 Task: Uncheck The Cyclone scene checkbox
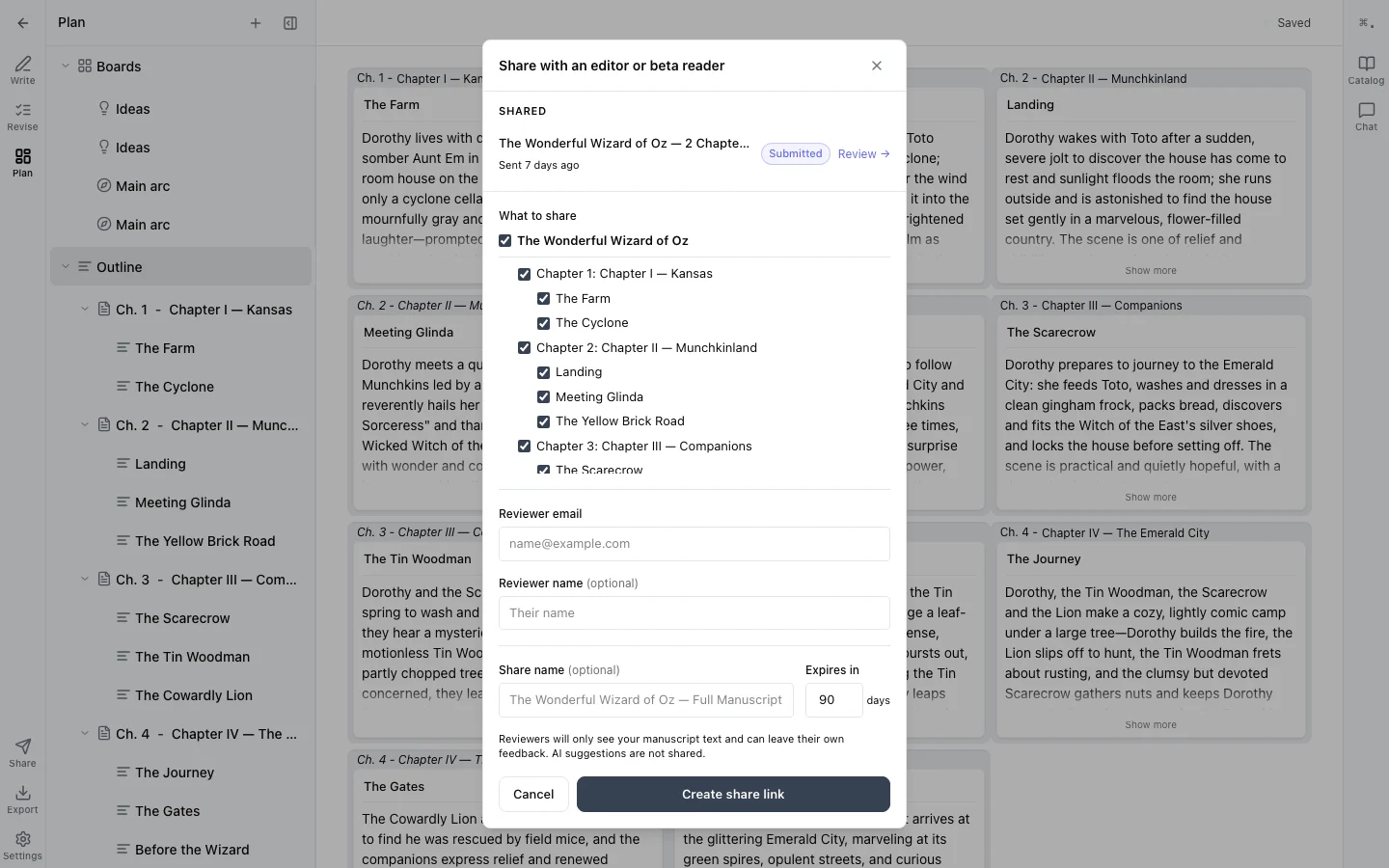pos(544,323)
